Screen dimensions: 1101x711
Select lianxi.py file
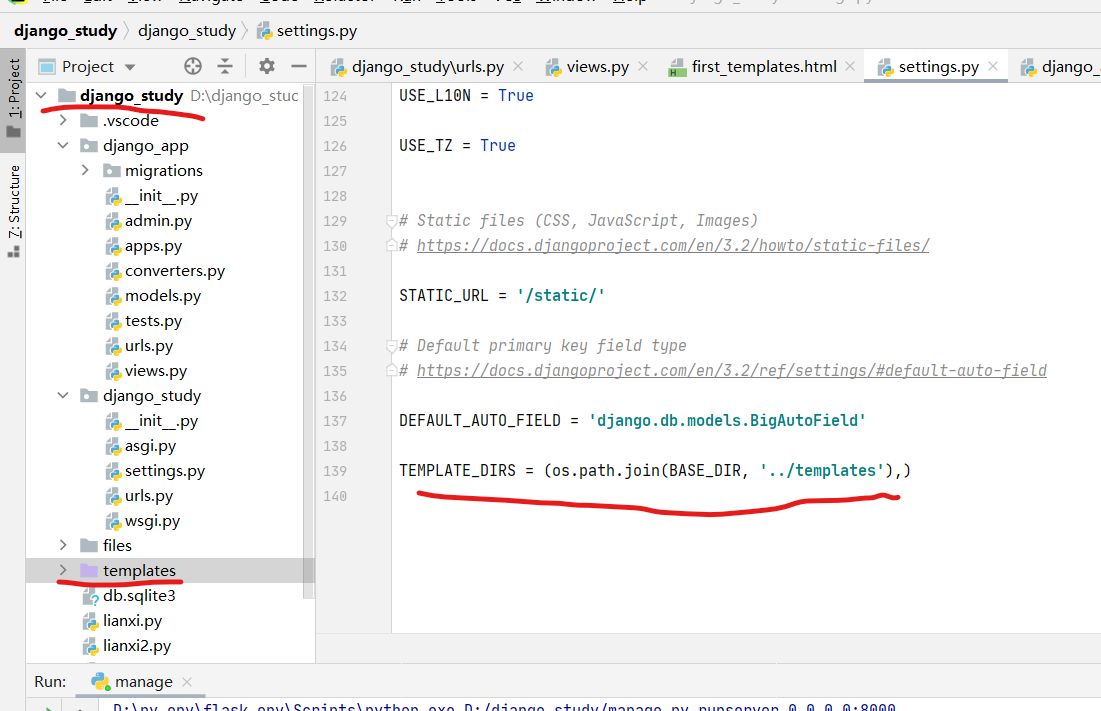132,621
